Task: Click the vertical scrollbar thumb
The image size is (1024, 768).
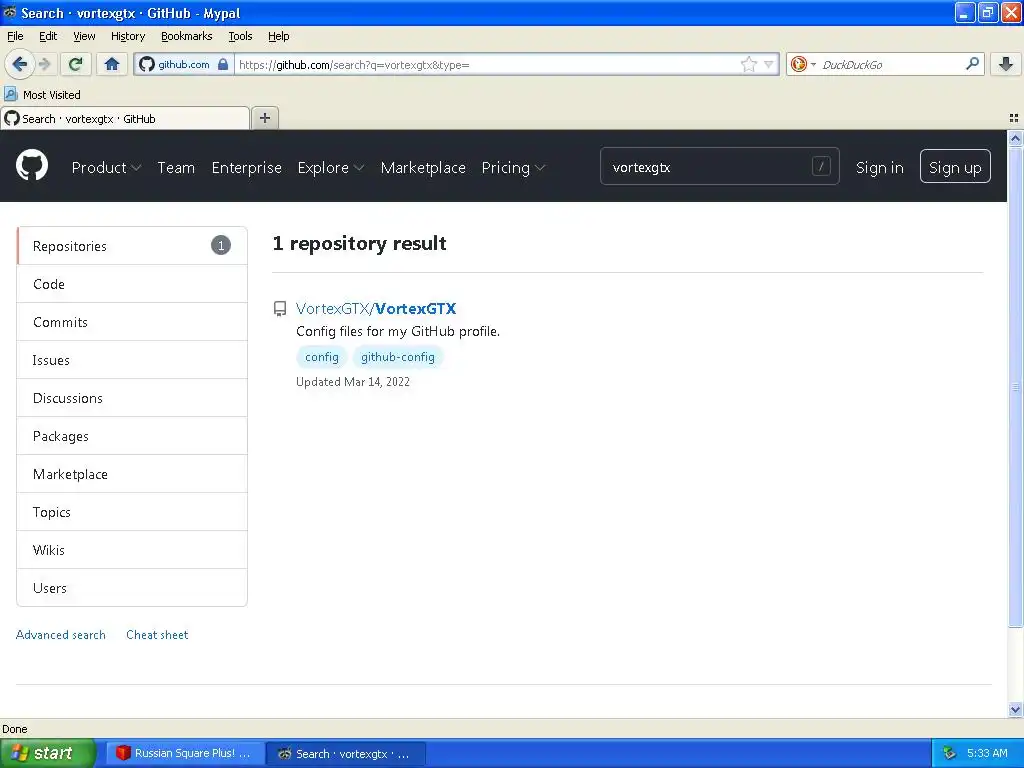Action: pos(1015,387)
